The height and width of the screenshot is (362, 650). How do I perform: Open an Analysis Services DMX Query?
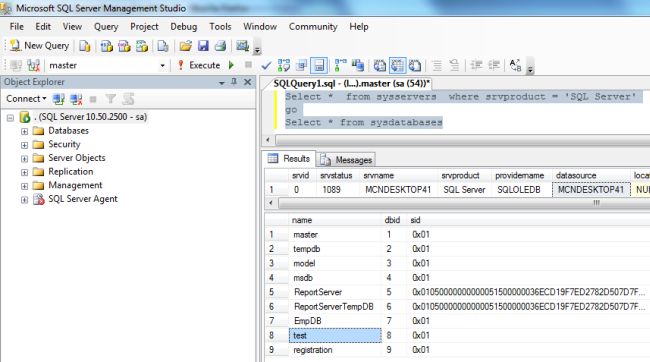pyautogui.click(x=124, y=46)
